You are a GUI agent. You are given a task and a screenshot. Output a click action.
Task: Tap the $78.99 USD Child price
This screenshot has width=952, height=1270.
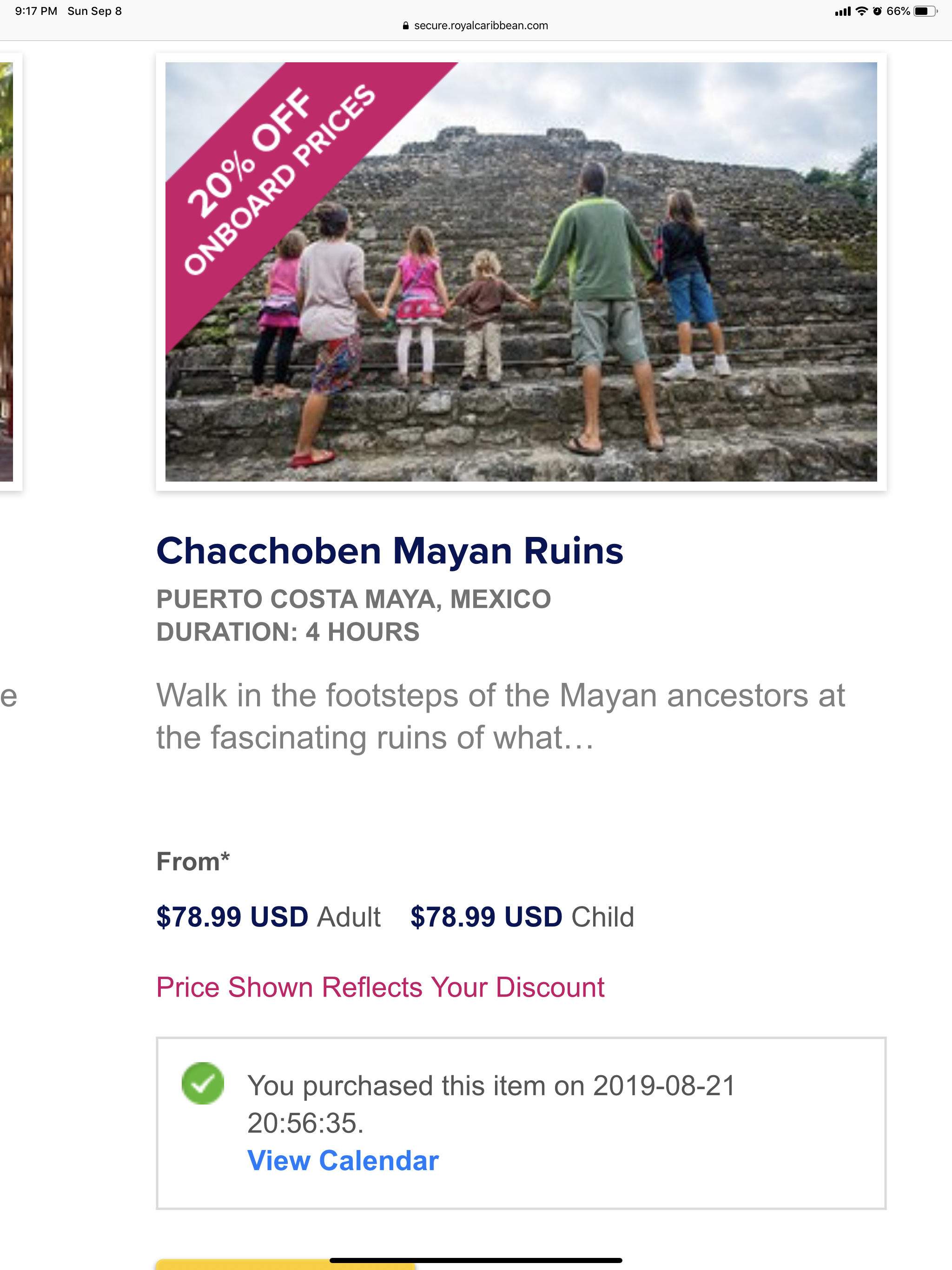[x=522, y=917]
